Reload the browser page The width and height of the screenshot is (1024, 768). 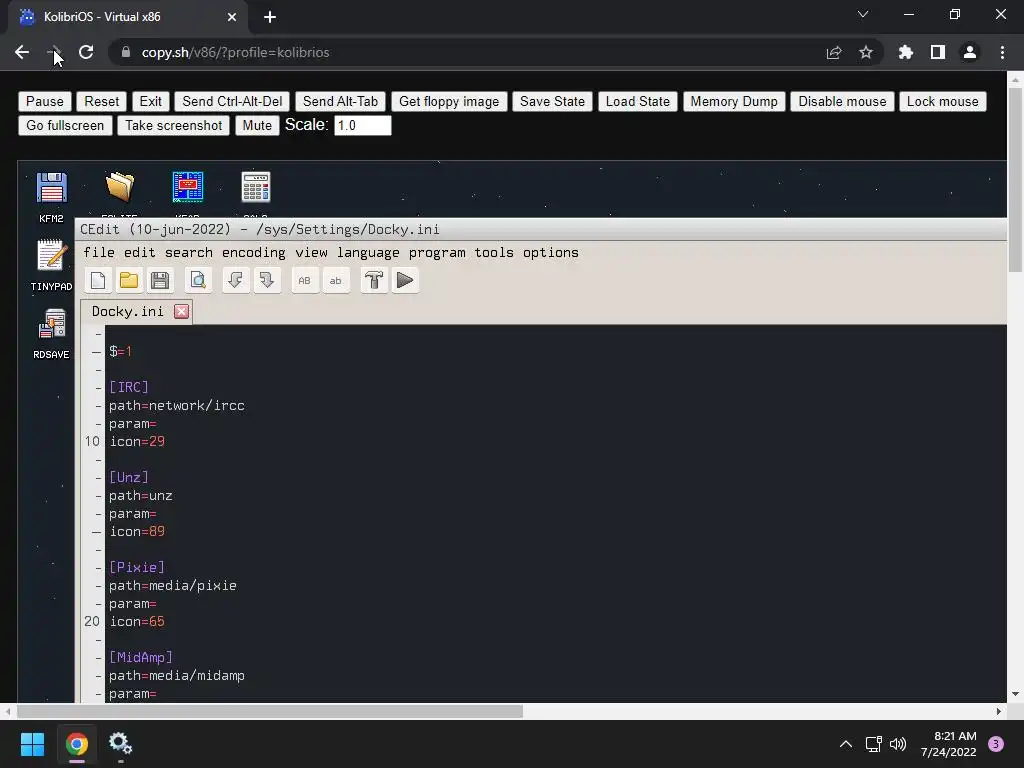pos(86,52)
